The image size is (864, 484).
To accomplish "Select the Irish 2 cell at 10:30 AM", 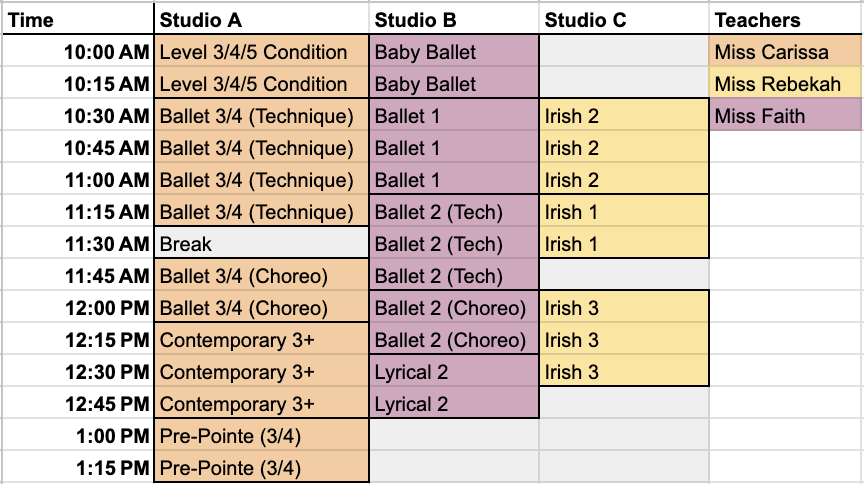I will click(x=623, y=116).
